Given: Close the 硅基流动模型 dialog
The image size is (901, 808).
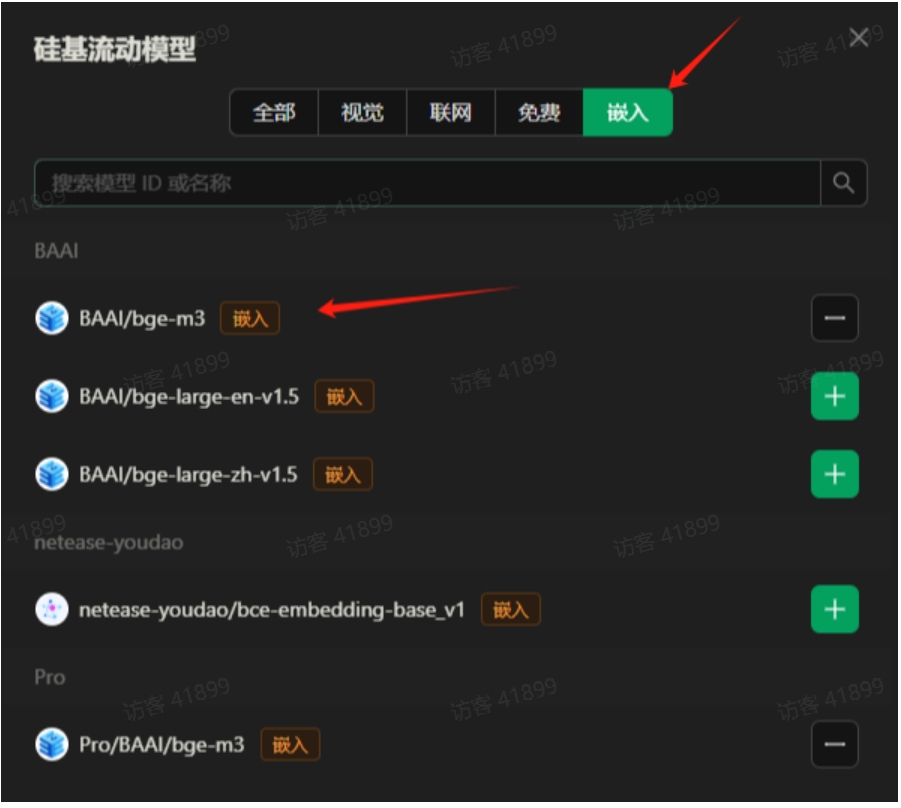Looking at the screenshot, I should click(858, 38).
